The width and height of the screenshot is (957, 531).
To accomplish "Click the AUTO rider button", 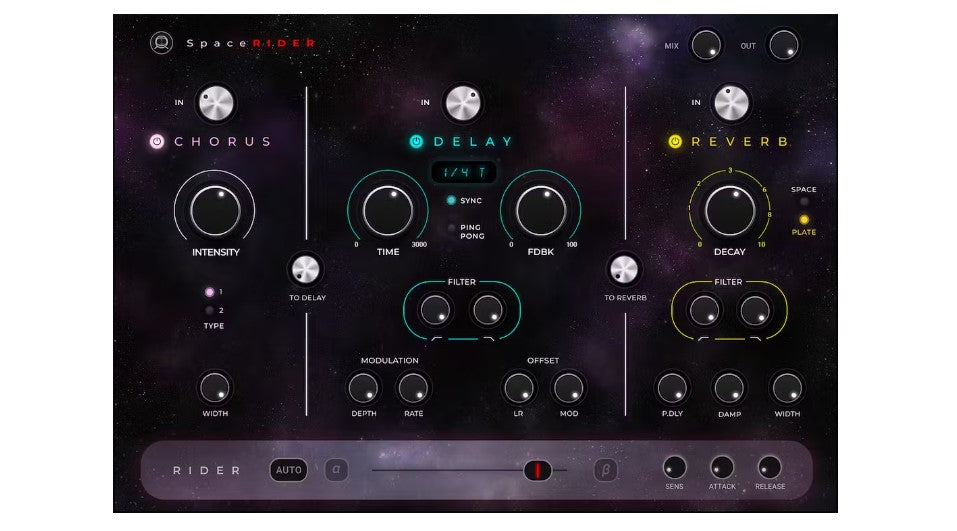I will coord(289,470).
